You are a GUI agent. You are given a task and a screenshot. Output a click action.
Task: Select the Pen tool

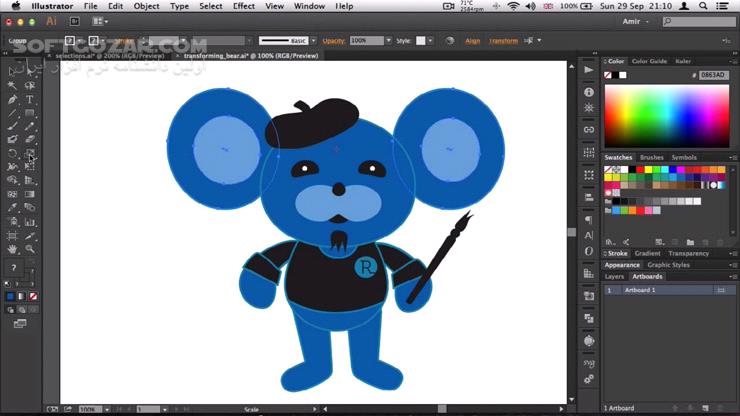[12, 100]
